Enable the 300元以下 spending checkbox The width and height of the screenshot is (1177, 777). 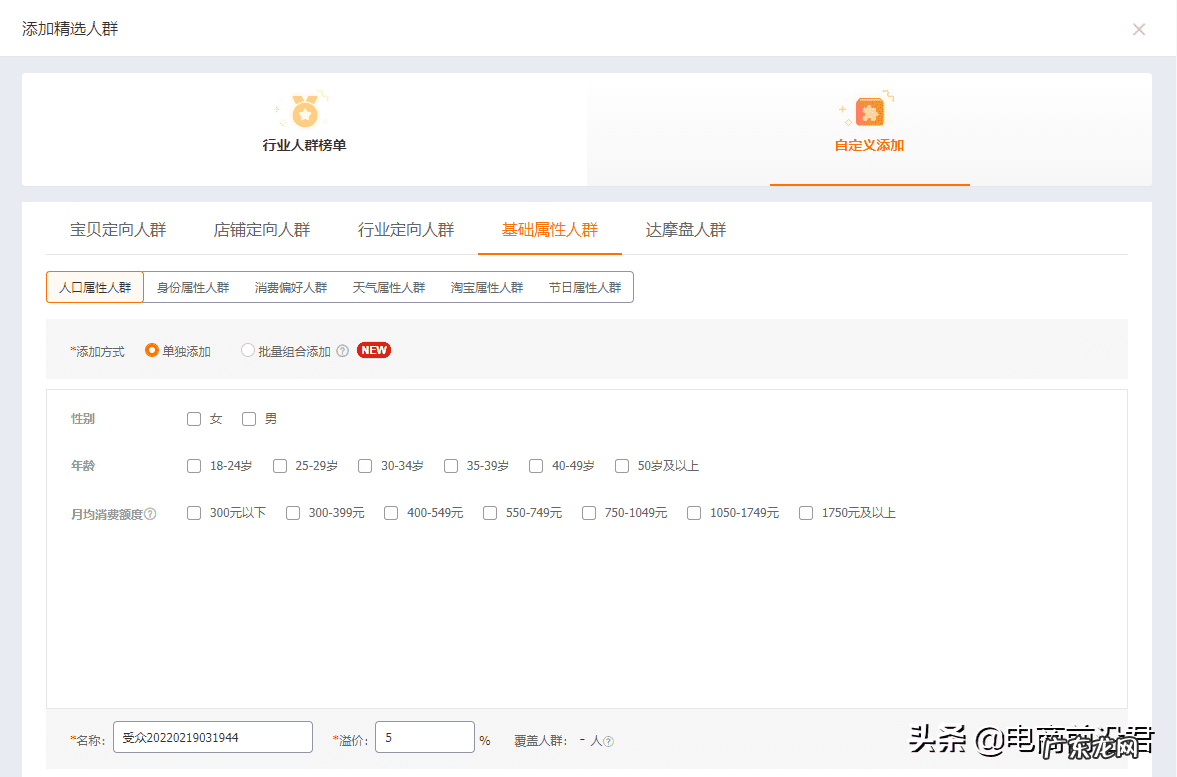194,512
